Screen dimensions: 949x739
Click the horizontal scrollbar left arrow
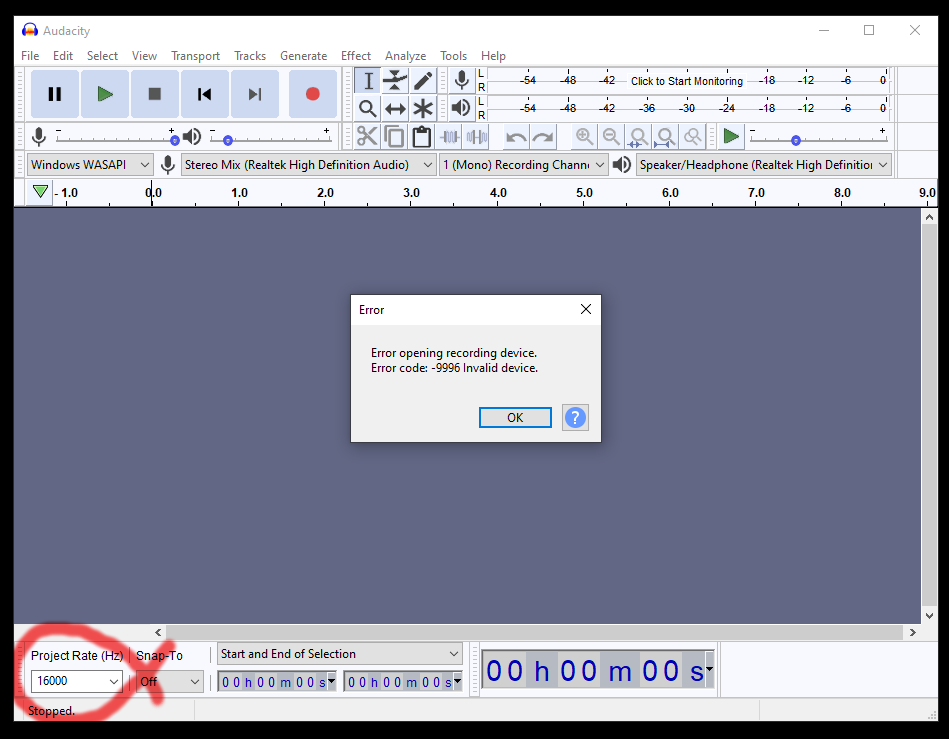pos(158,632)
